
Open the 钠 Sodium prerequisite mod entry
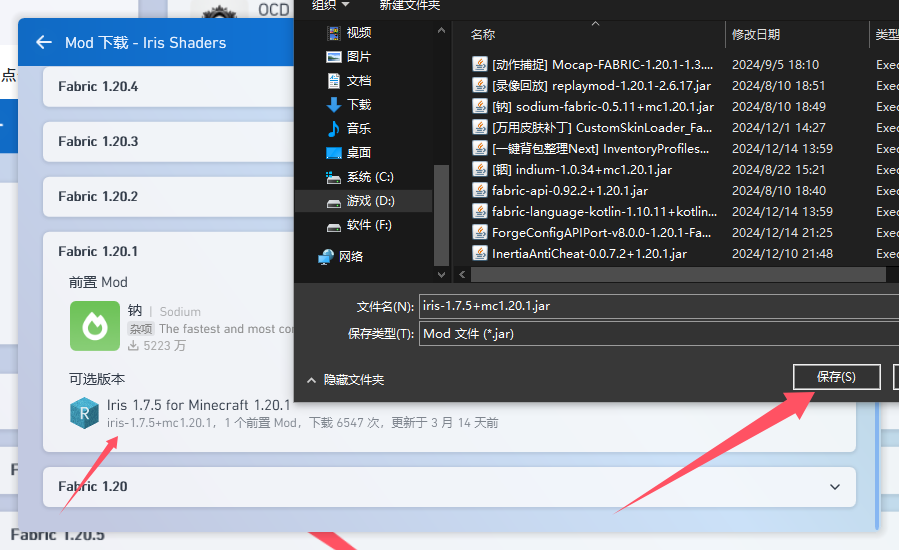point(182,327)
